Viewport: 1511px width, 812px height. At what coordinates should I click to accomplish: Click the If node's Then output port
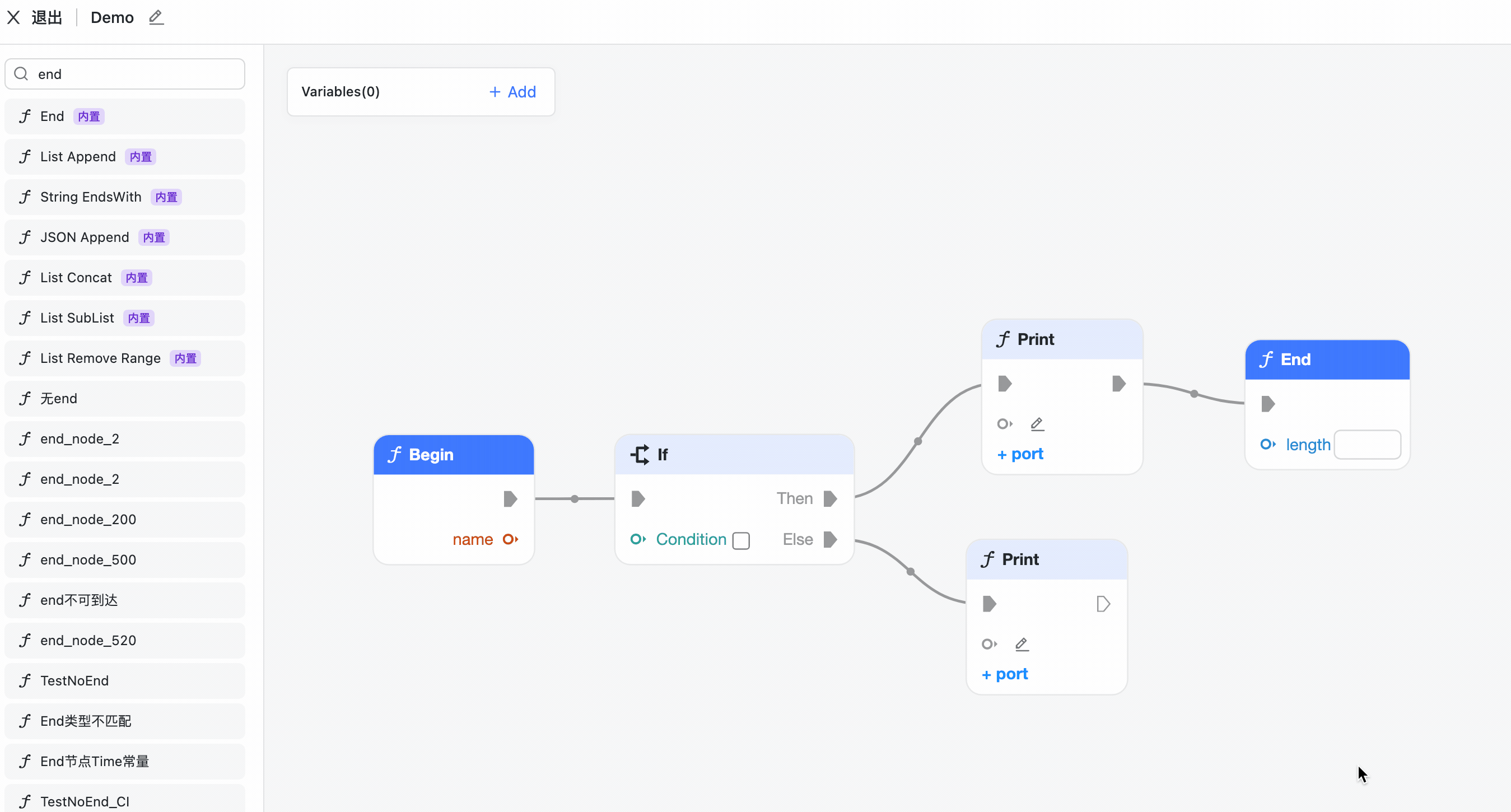click(830, 499)
